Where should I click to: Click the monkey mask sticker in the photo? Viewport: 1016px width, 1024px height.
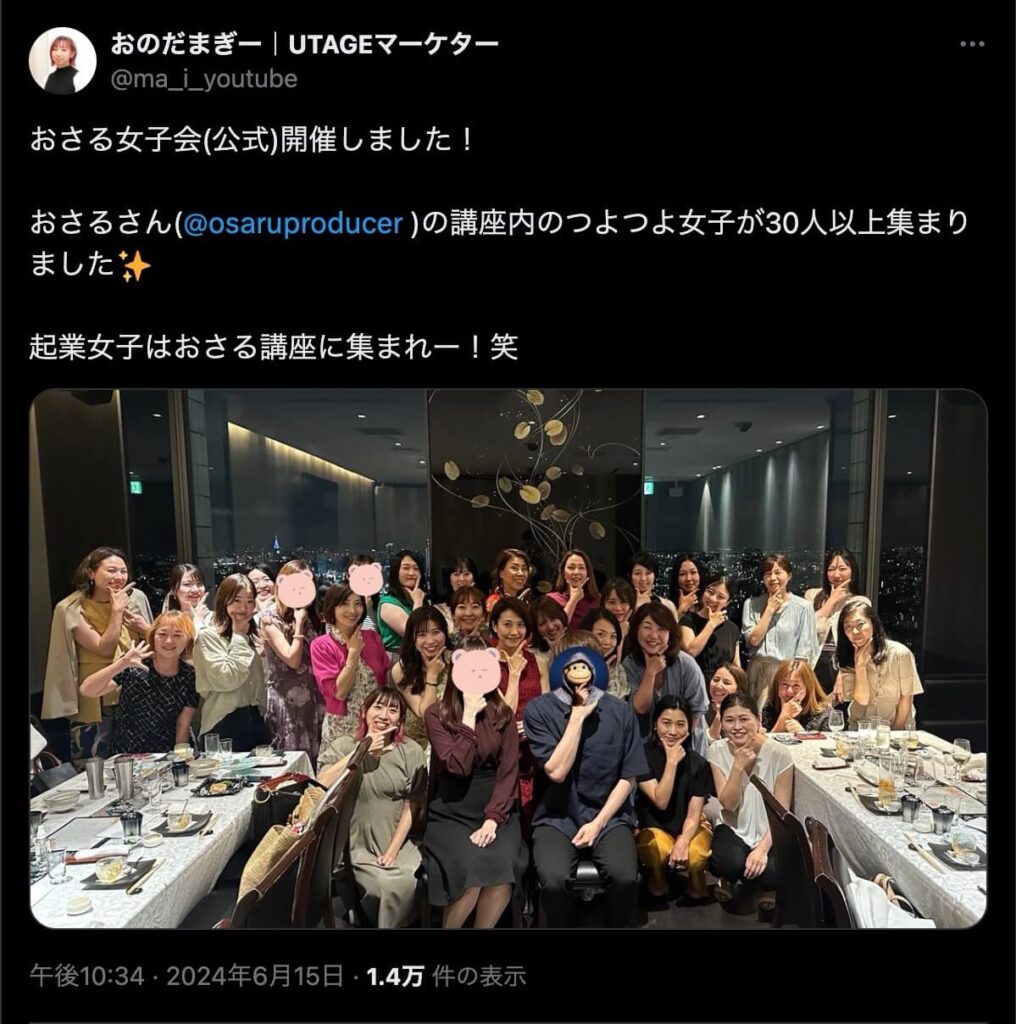click(x=579, y=675)
